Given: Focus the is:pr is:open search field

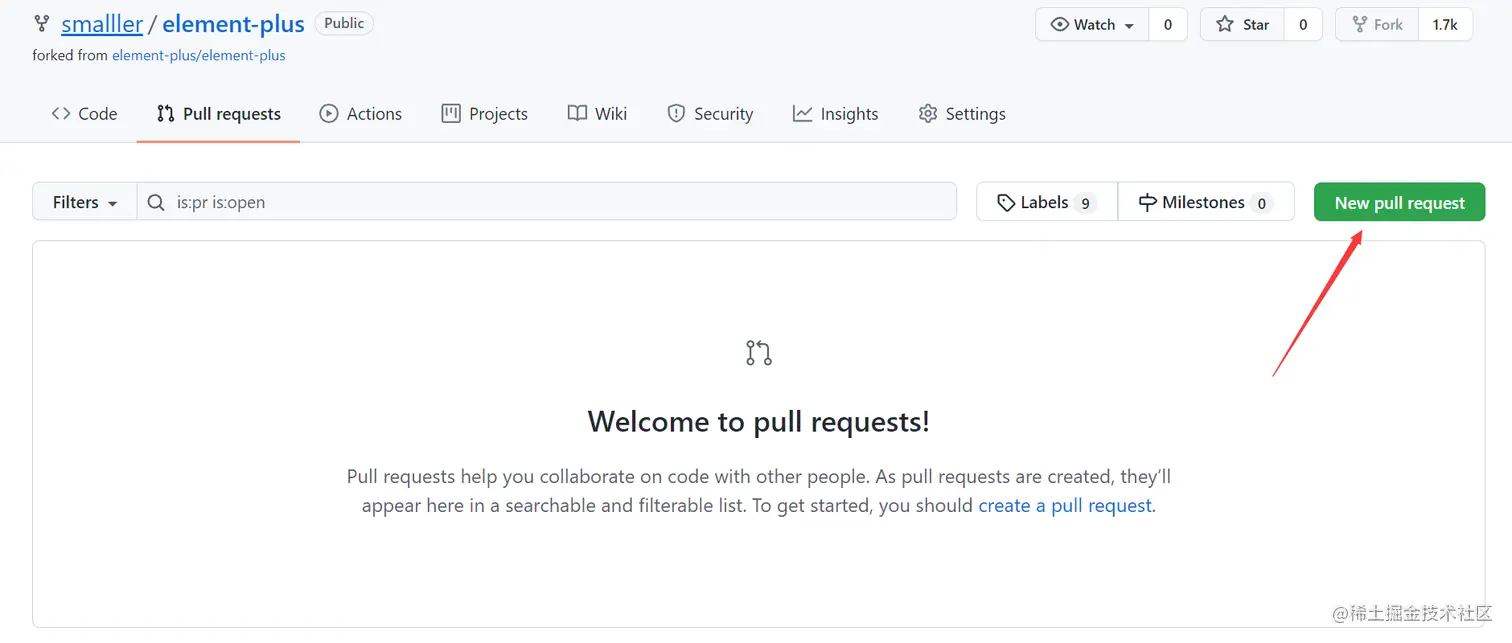Looking at the screenshot, I should [547, 202].
